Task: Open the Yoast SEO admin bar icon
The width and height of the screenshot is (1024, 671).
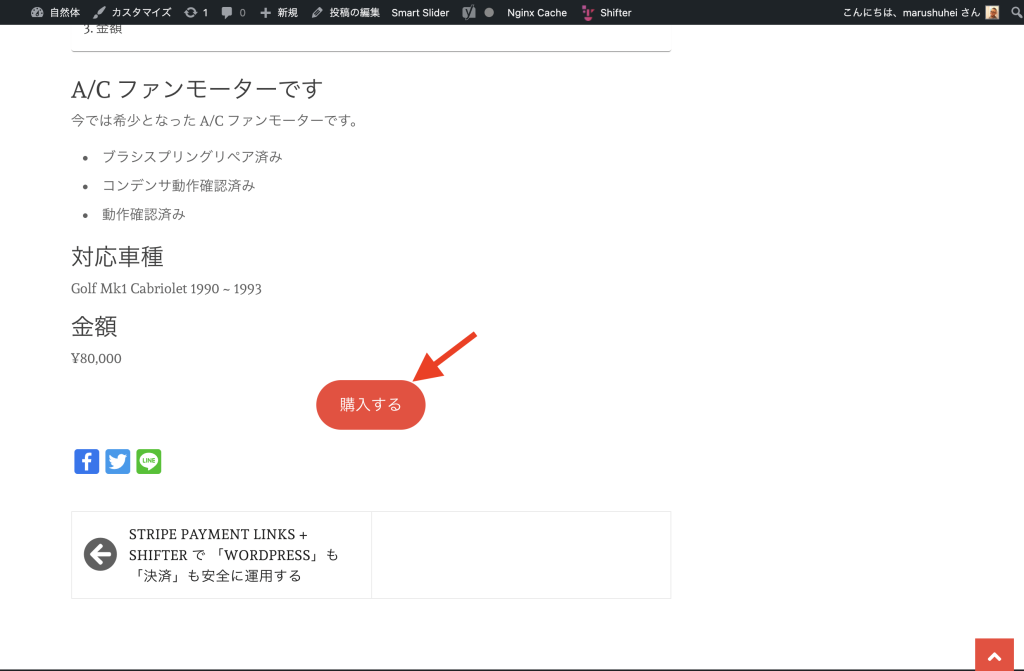Action: tap(468, 13)
